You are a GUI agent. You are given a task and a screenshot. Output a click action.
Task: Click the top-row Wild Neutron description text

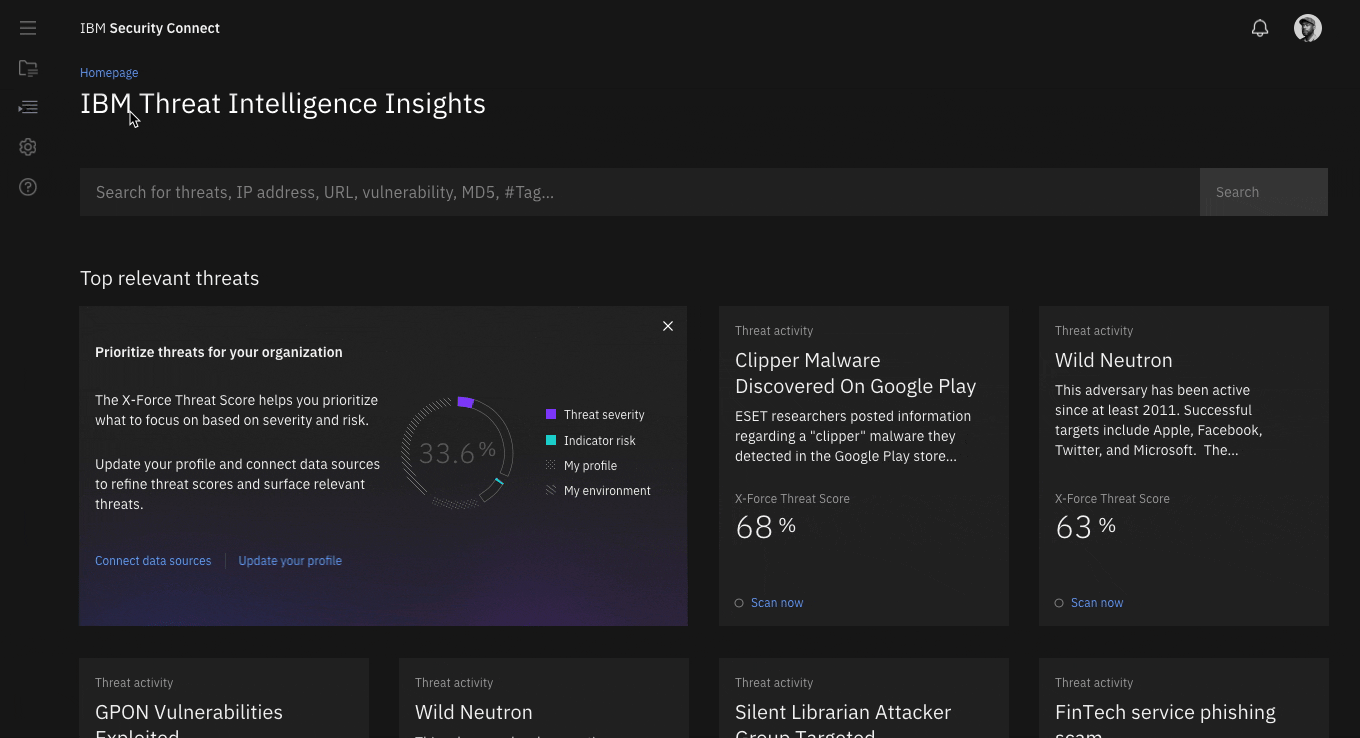tap(1159, 420)
